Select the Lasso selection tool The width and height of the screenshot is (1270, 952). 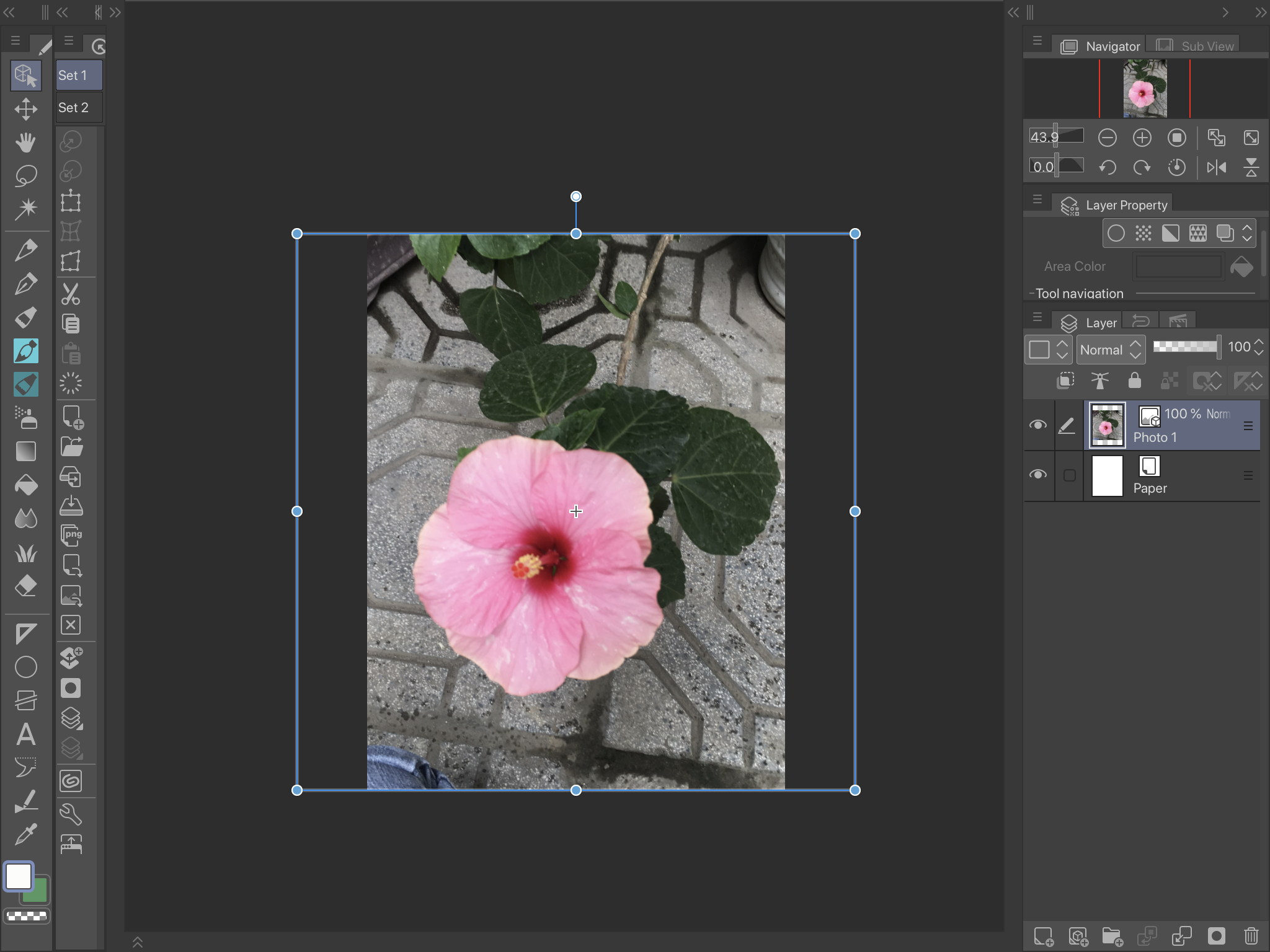coord(25,176)
